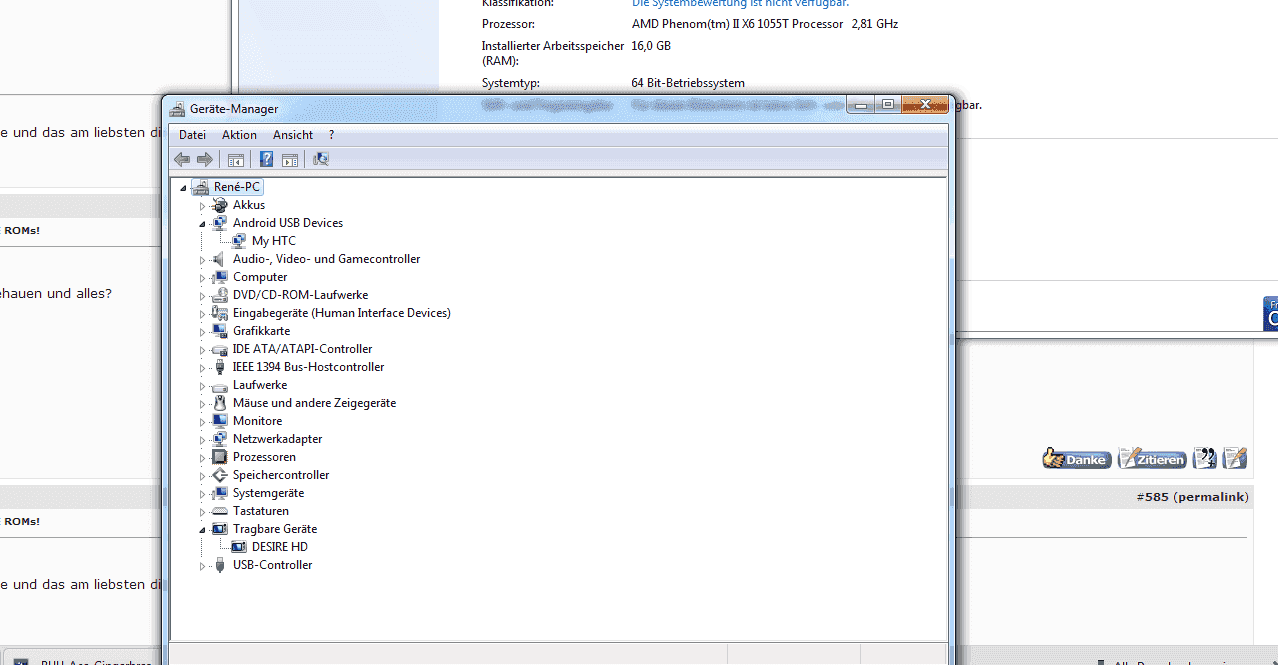The image size is (1278, 665).
Task: Expand the Speichercontroller node
Action: (202, 476)
